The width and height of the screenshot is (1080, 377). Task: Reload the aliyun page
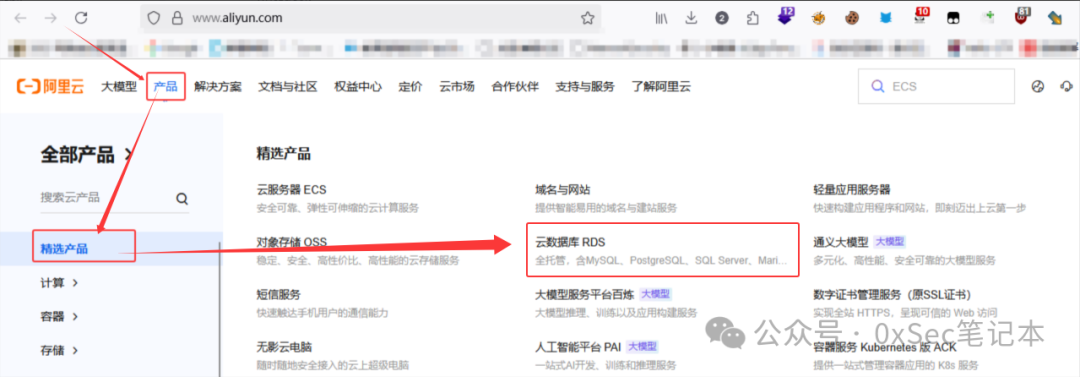[x=81, y=19]
